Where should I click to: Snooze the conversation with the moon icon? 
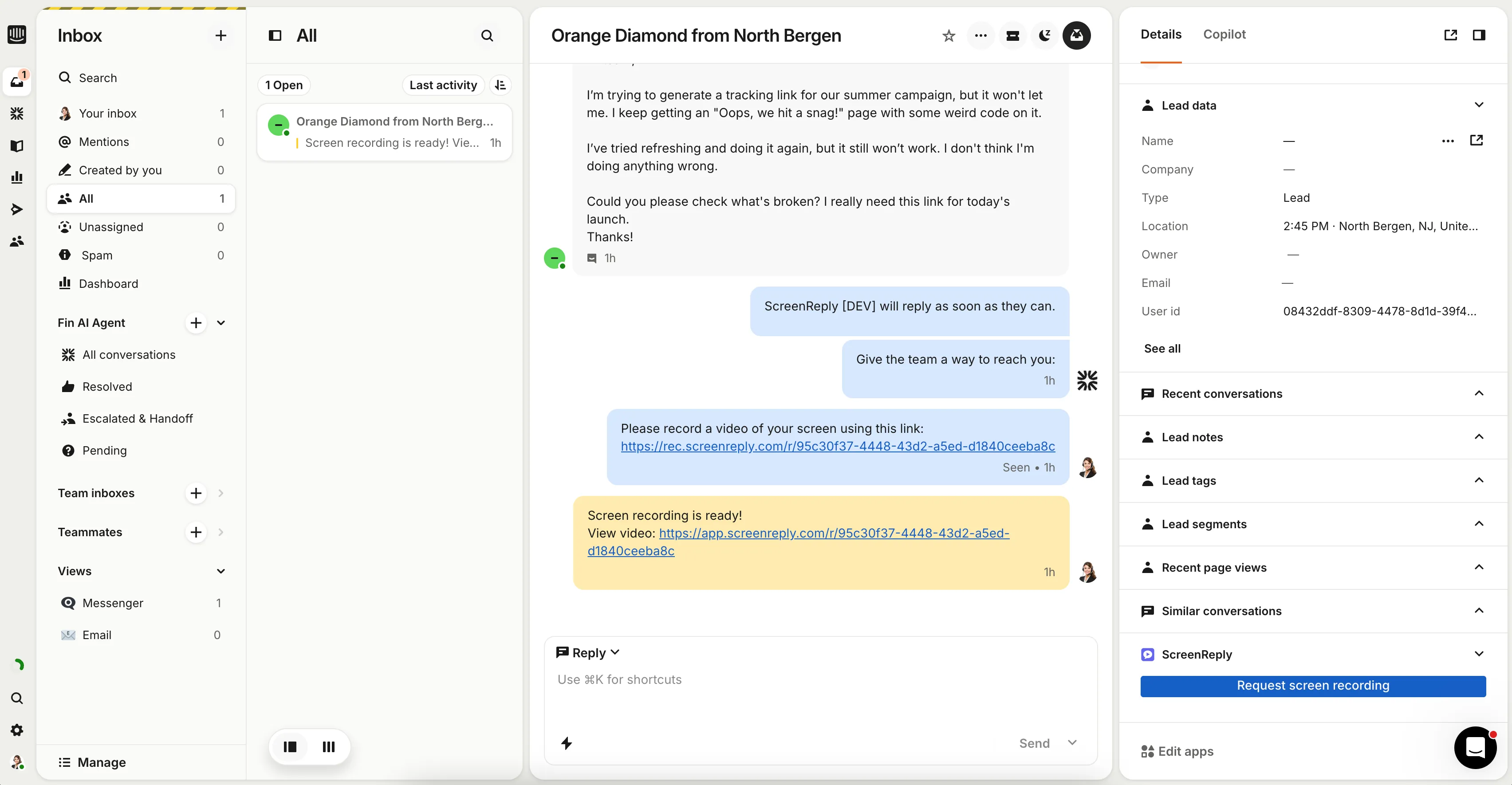1044,35
